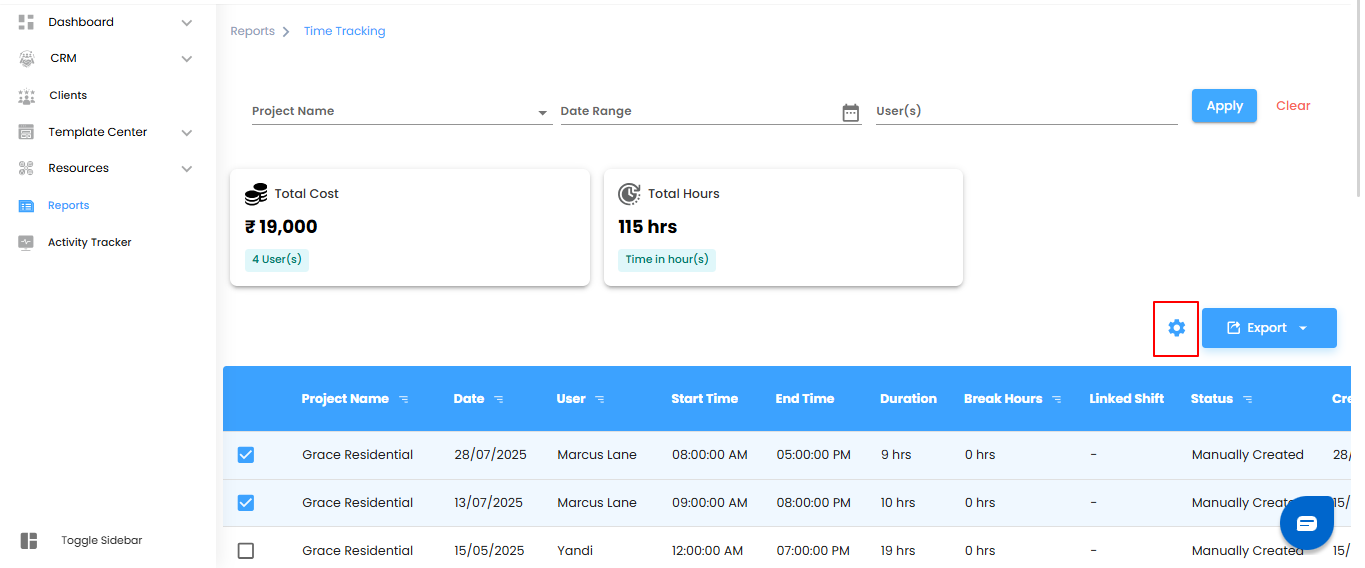Click the Total Cost coins icon

[x=256, y=194]
